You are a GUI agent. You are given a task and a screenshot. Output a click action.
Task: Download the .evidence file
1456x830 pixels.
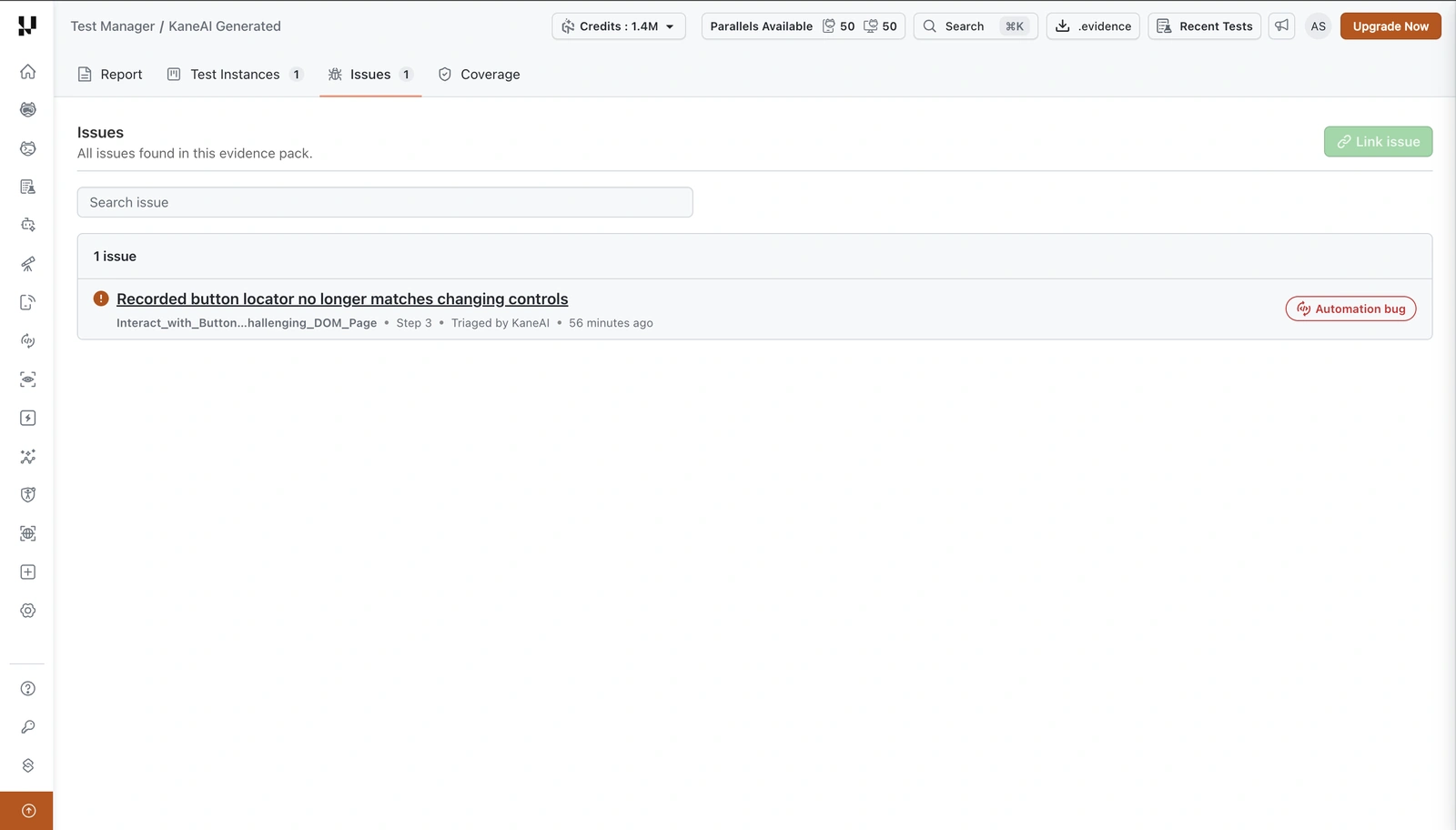click(x=1093, y=26)
